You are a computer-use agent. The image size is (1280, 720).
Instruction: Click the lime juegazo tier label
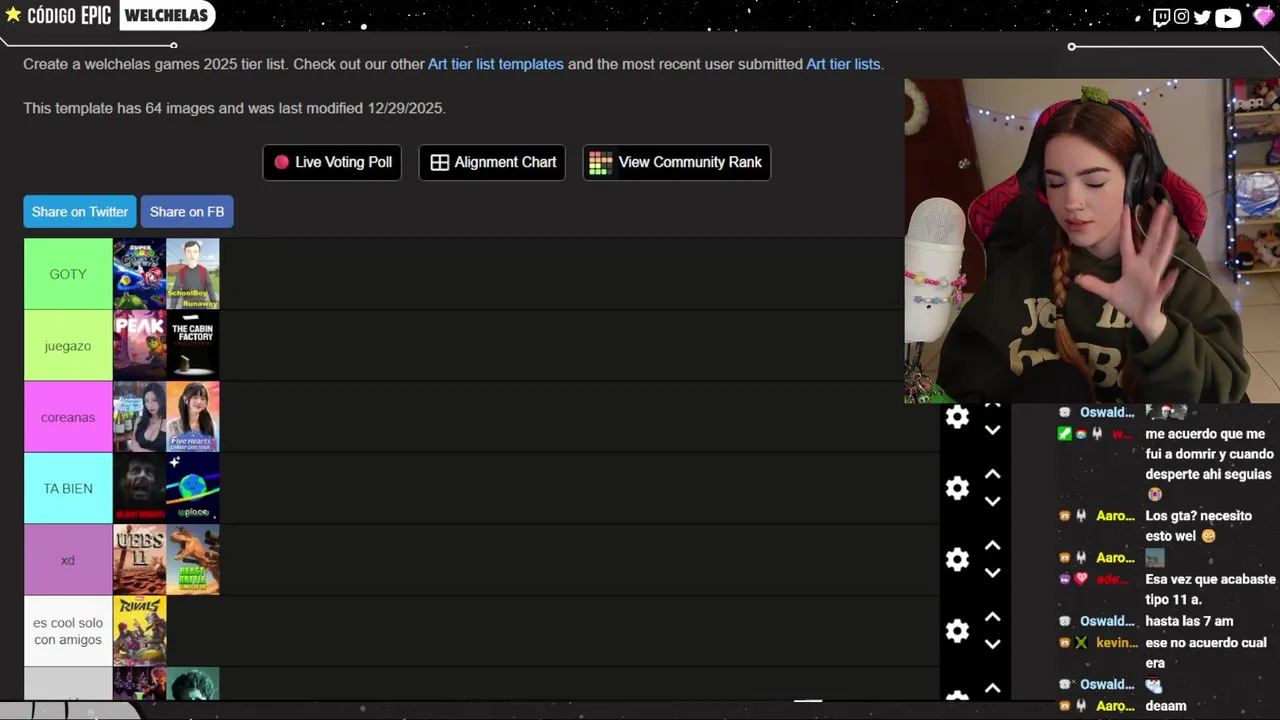(x=68, y=346)
